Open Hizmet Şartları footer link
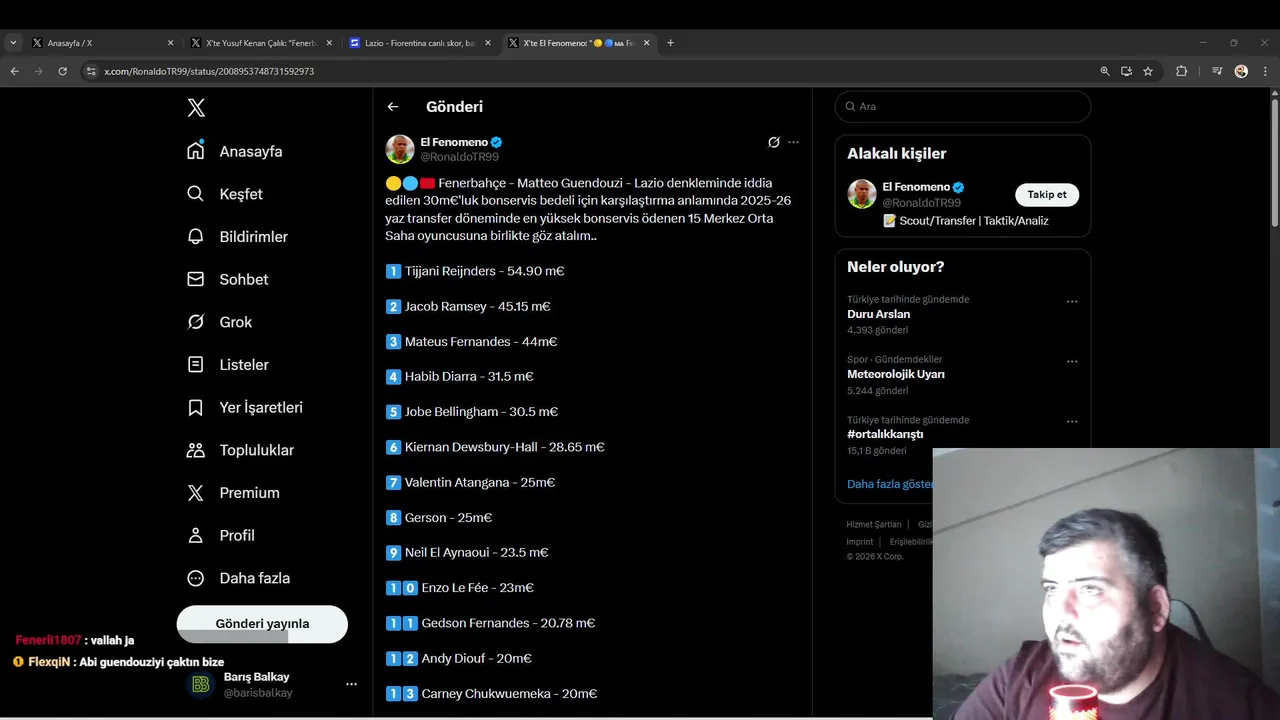 pos(874,524)
